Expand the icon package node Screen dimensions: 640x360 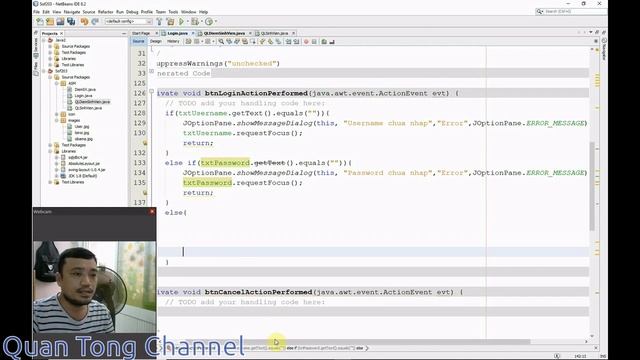pyautogui.click(x=56, y=114)
